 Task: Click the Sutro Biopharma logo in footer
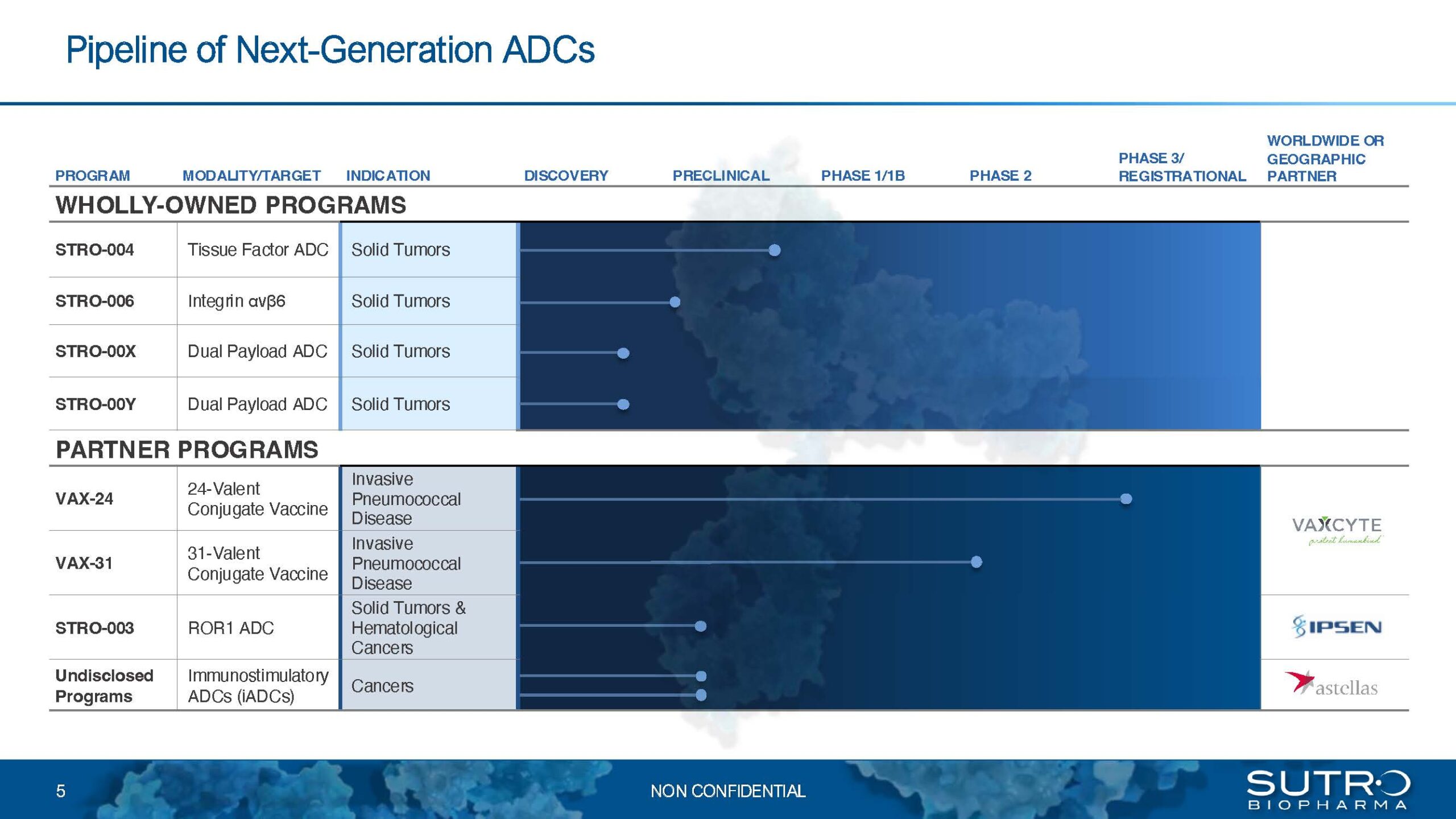pos(1329,789)
